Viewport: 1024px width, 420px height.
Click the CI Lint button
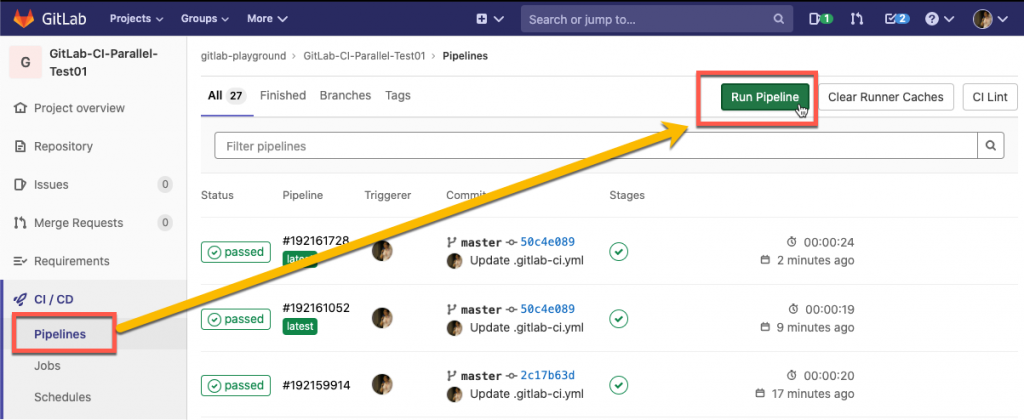tap(990, 97)
